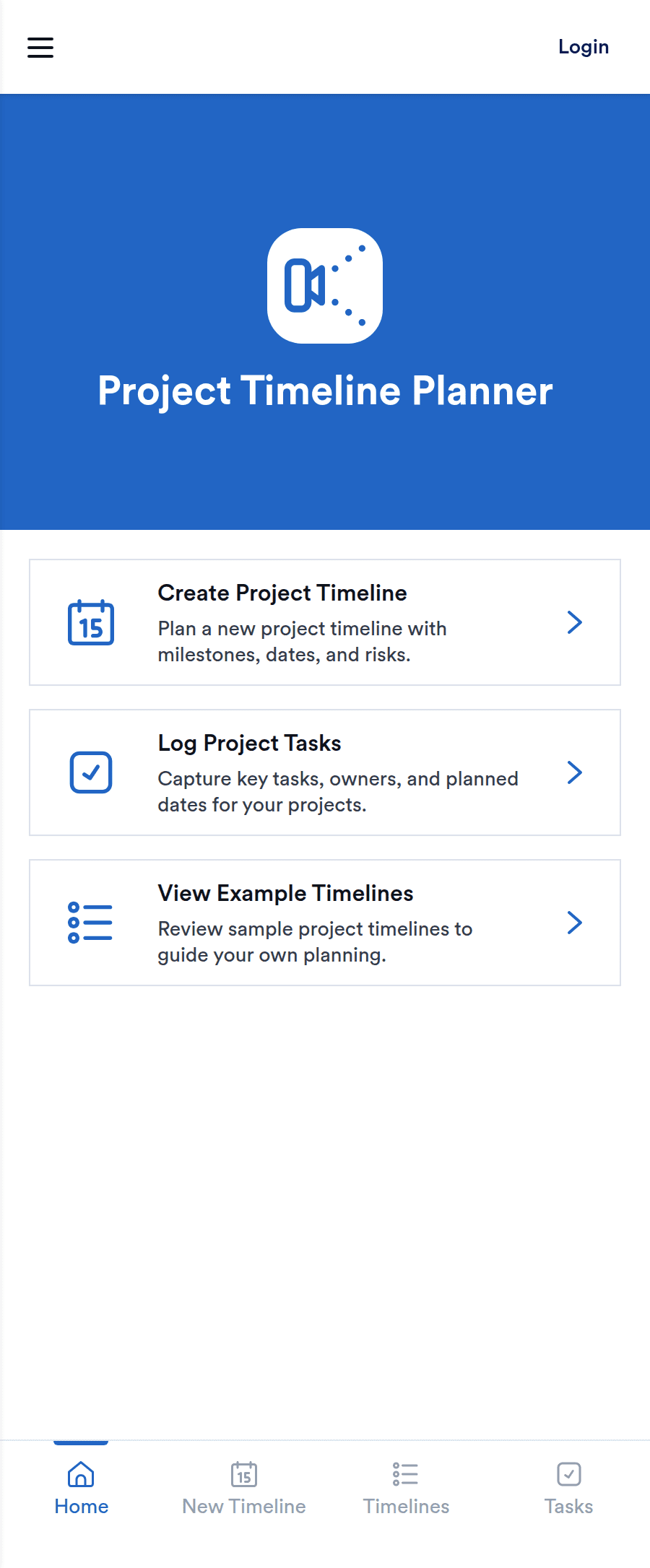This screenshot has height=1568, width=650.
Task: Click the checkmark icon beside Log Project Tasks
Action: 90,773
